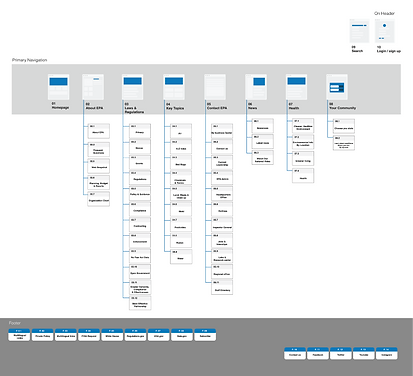Select the Health card under 07 Health
The height and width of the screenshot is (376, 413).
[x=303, y=176]
